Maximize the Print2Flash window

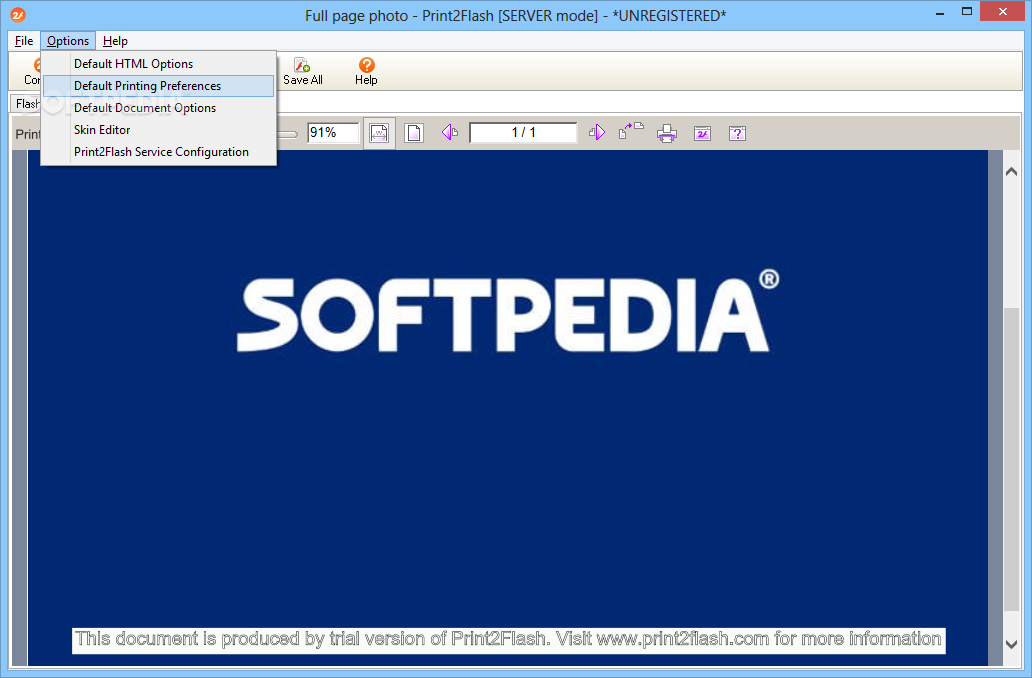[967, 12]
